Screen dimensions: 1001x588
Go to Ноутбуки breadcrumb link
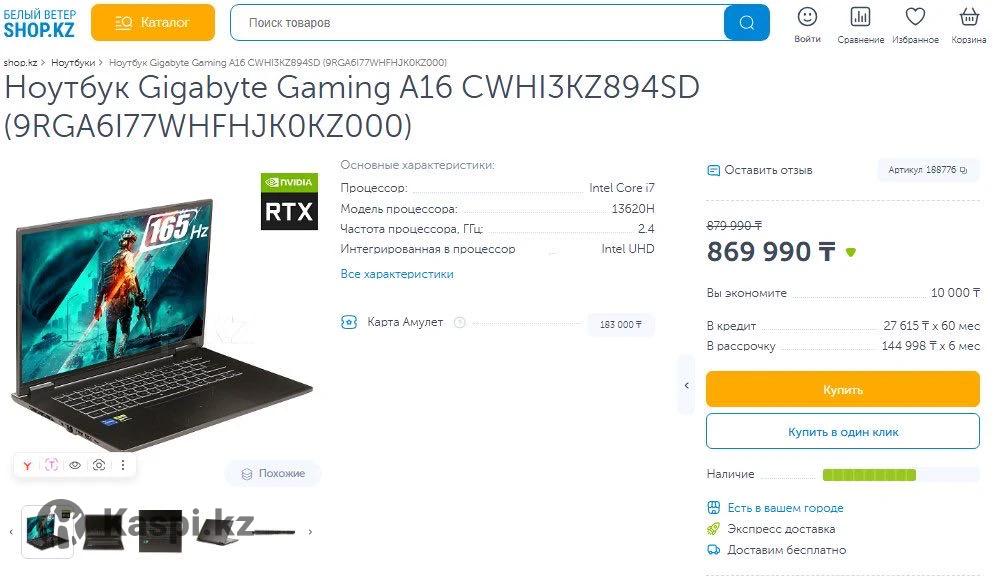[x=73, y=63]
